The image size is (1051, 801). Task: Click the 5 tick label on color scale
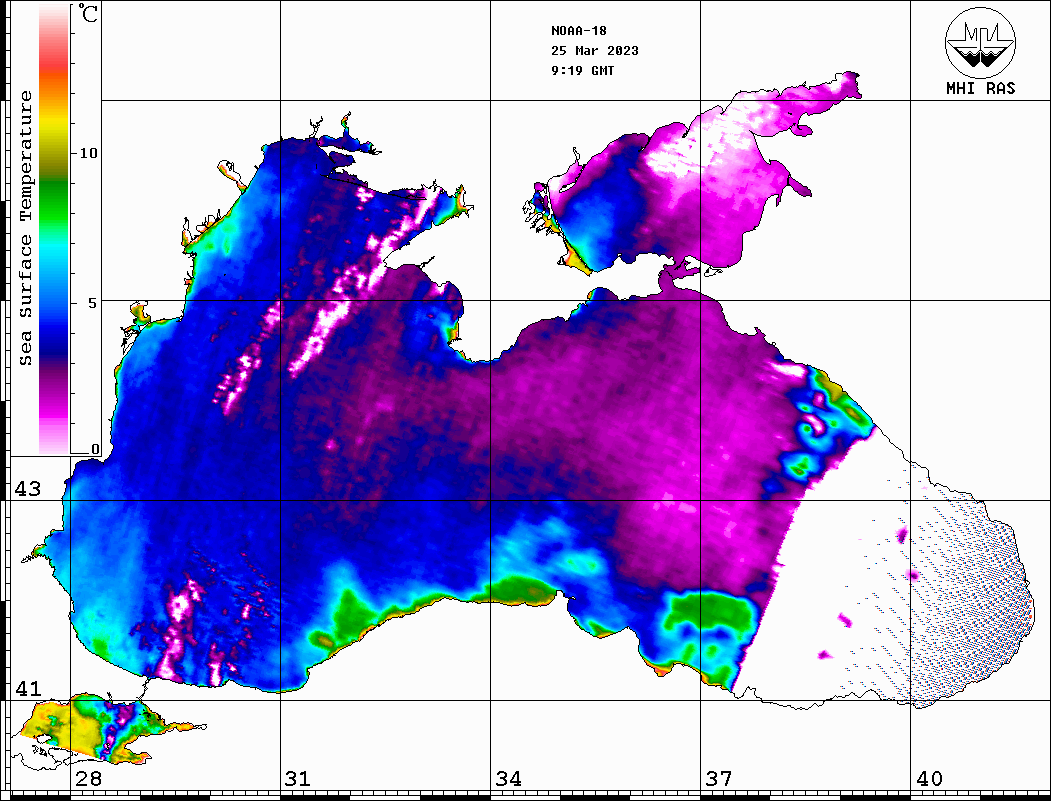(x=94, y=302)
